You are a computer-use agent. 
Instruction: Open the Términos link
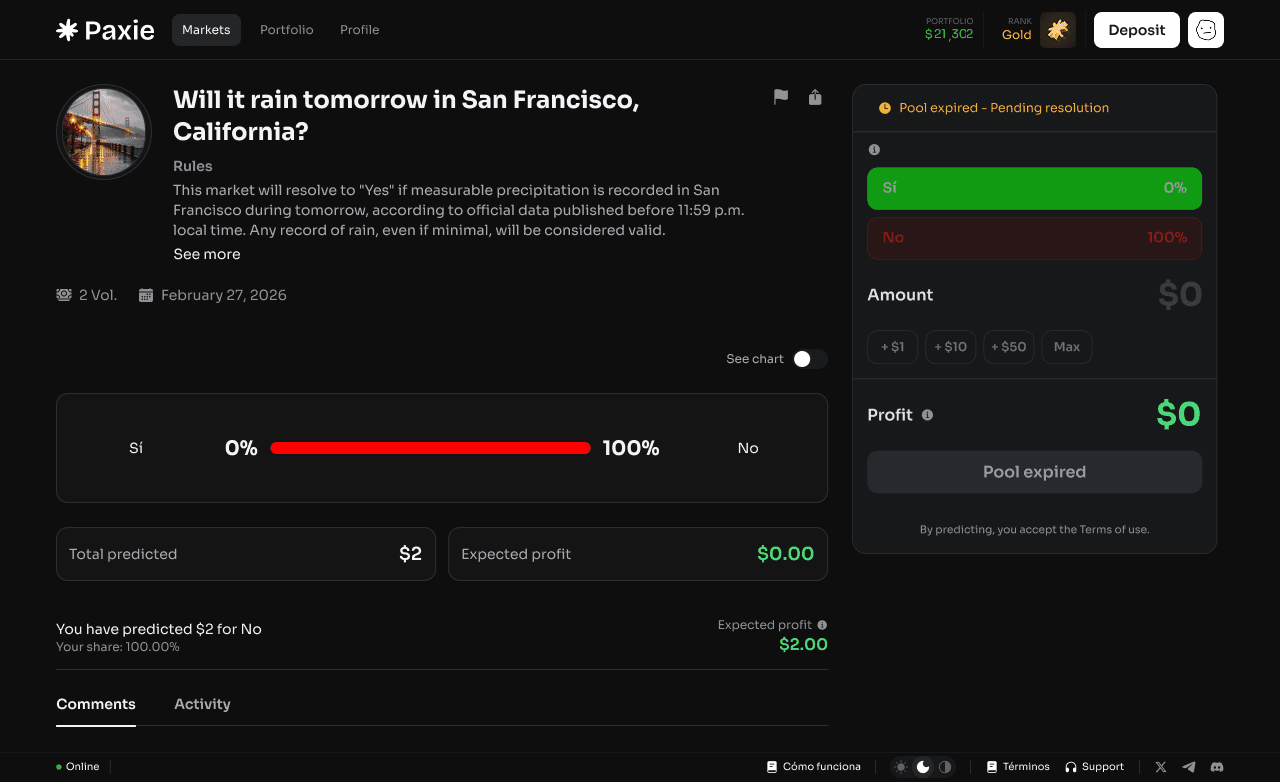tap(1018, 767)
